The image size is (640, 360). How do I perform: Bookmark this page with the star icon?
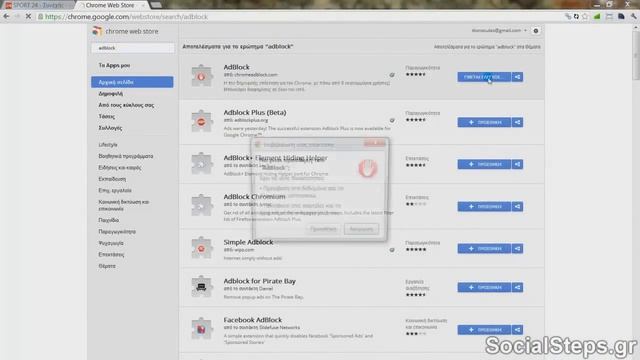585,16
